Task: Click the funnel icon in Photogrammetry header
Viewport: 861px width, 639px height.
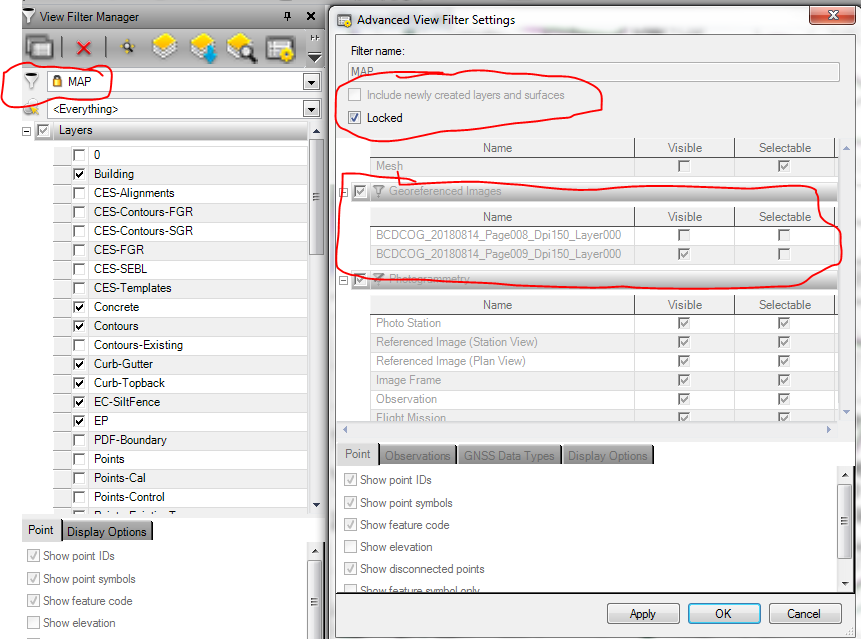Action: (378, 279)
